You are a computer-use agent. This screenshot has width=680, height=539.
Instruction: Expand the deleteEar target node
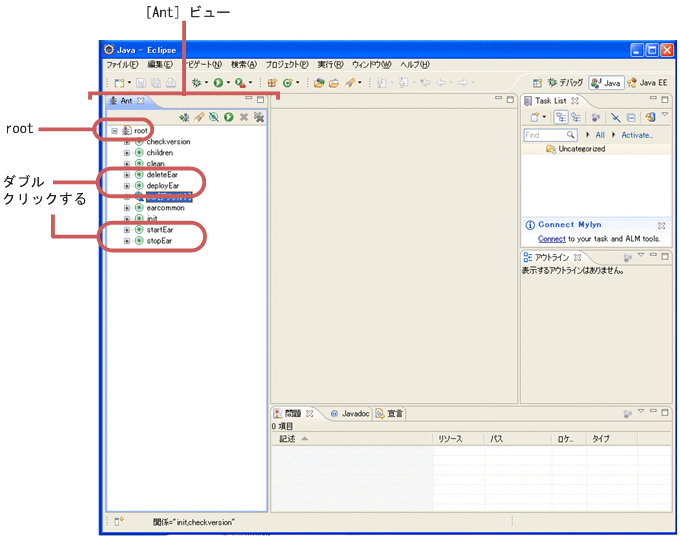click(x=127, y=175)
